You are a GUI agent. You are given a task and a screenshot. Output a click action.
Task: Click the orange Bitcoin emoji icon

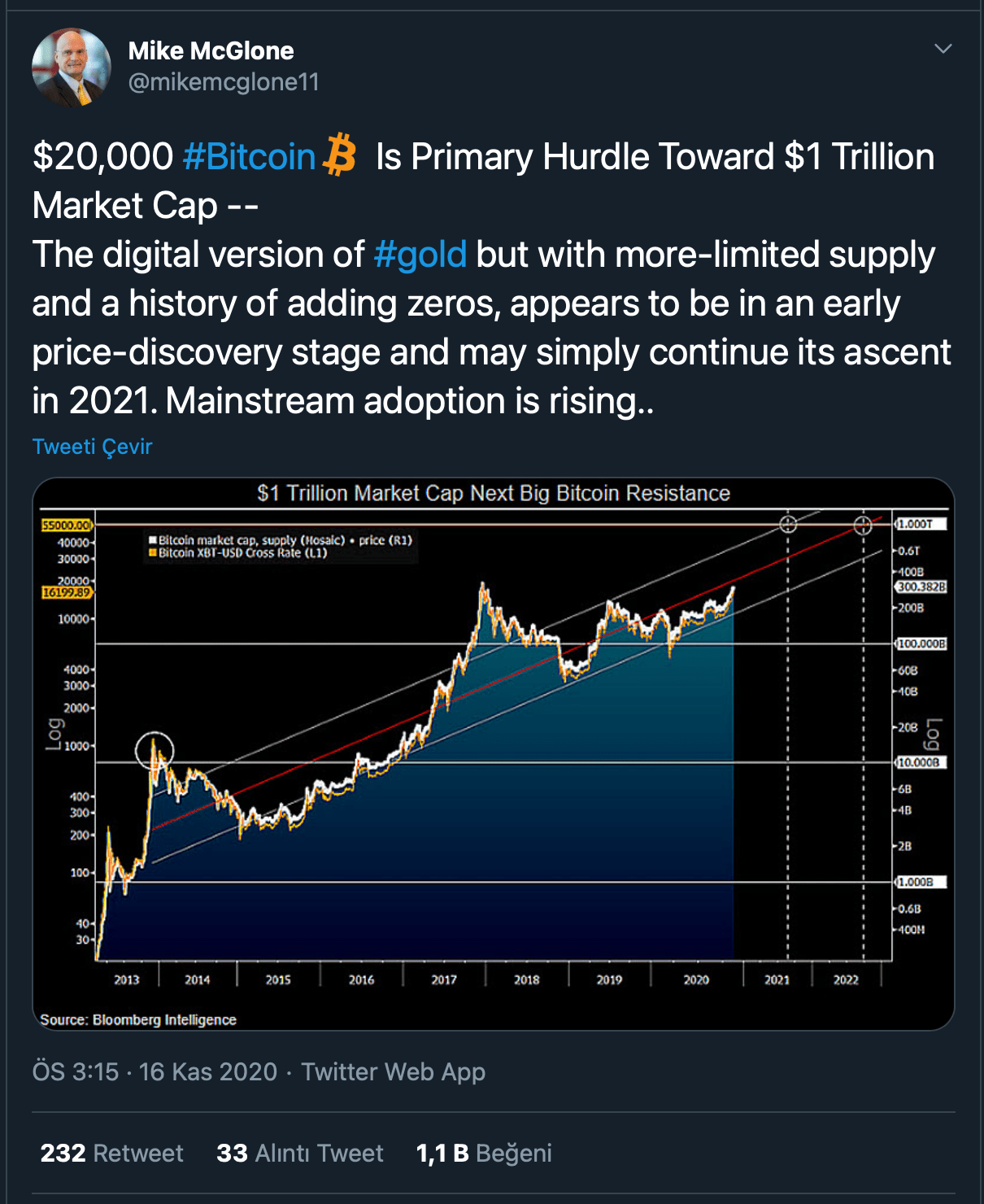(x=340, y=155)
